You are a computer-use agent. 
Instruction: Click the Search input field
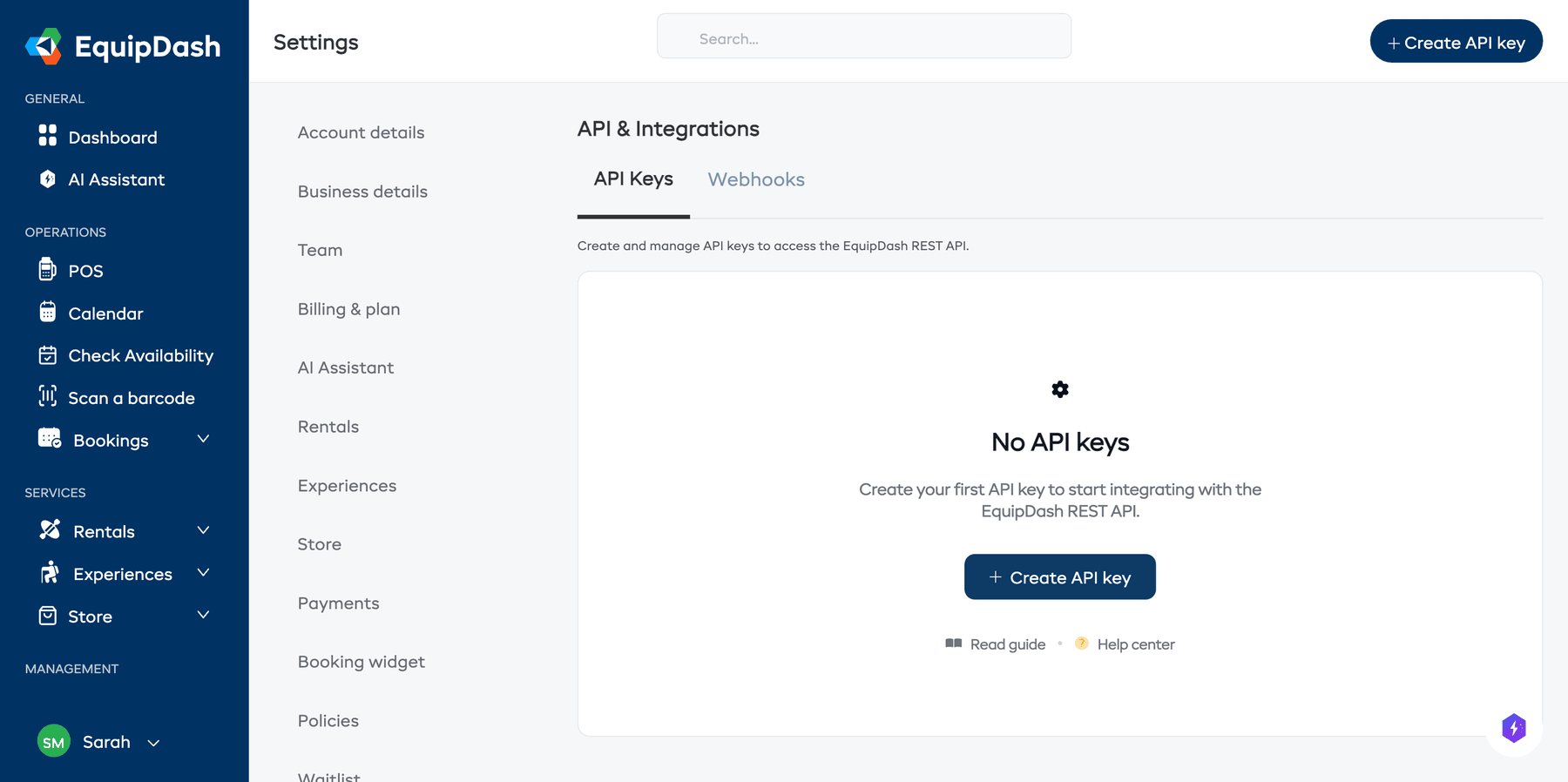coord(864,37)
